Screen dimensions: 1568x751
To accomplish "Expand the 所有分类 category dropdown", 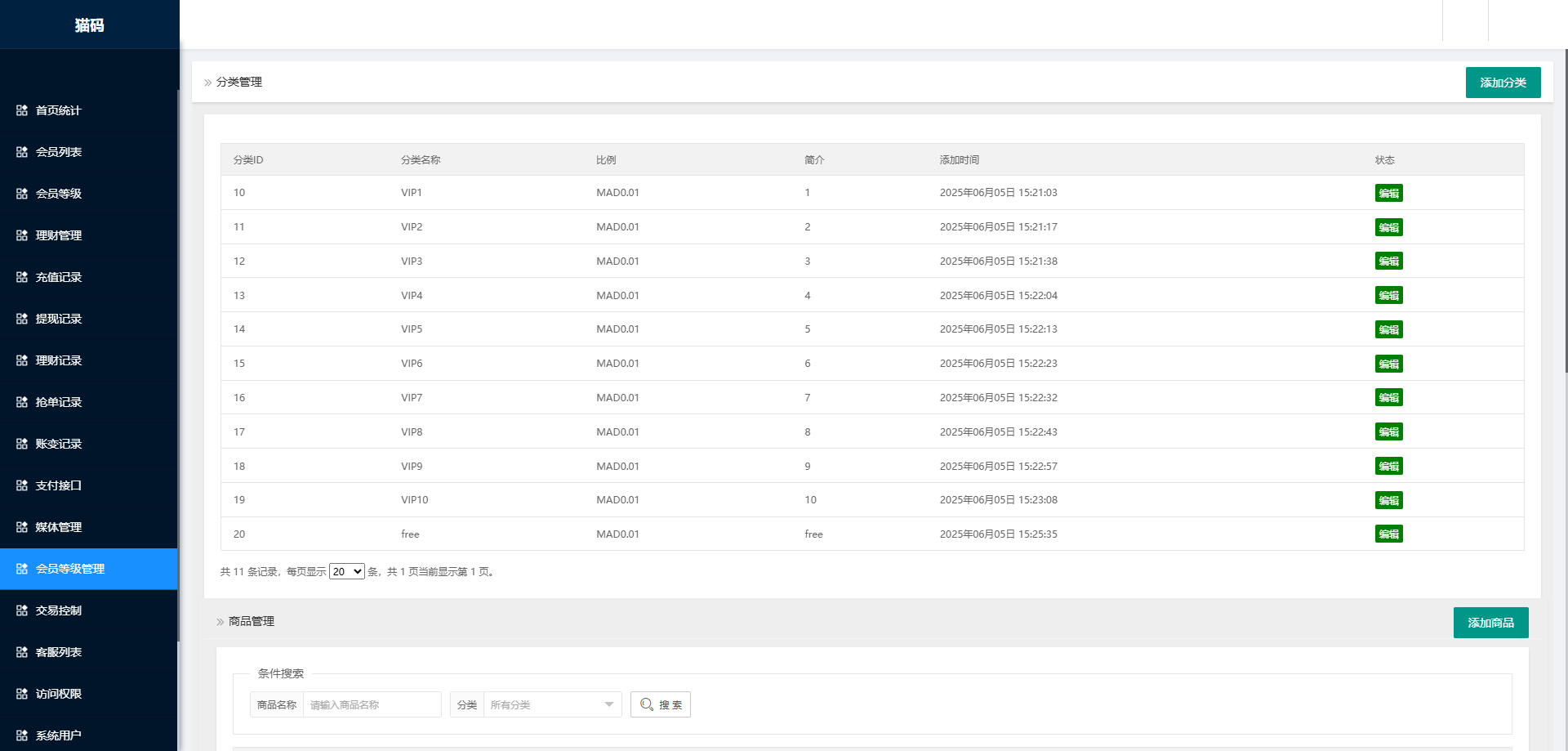I will [x=552, y=704].
